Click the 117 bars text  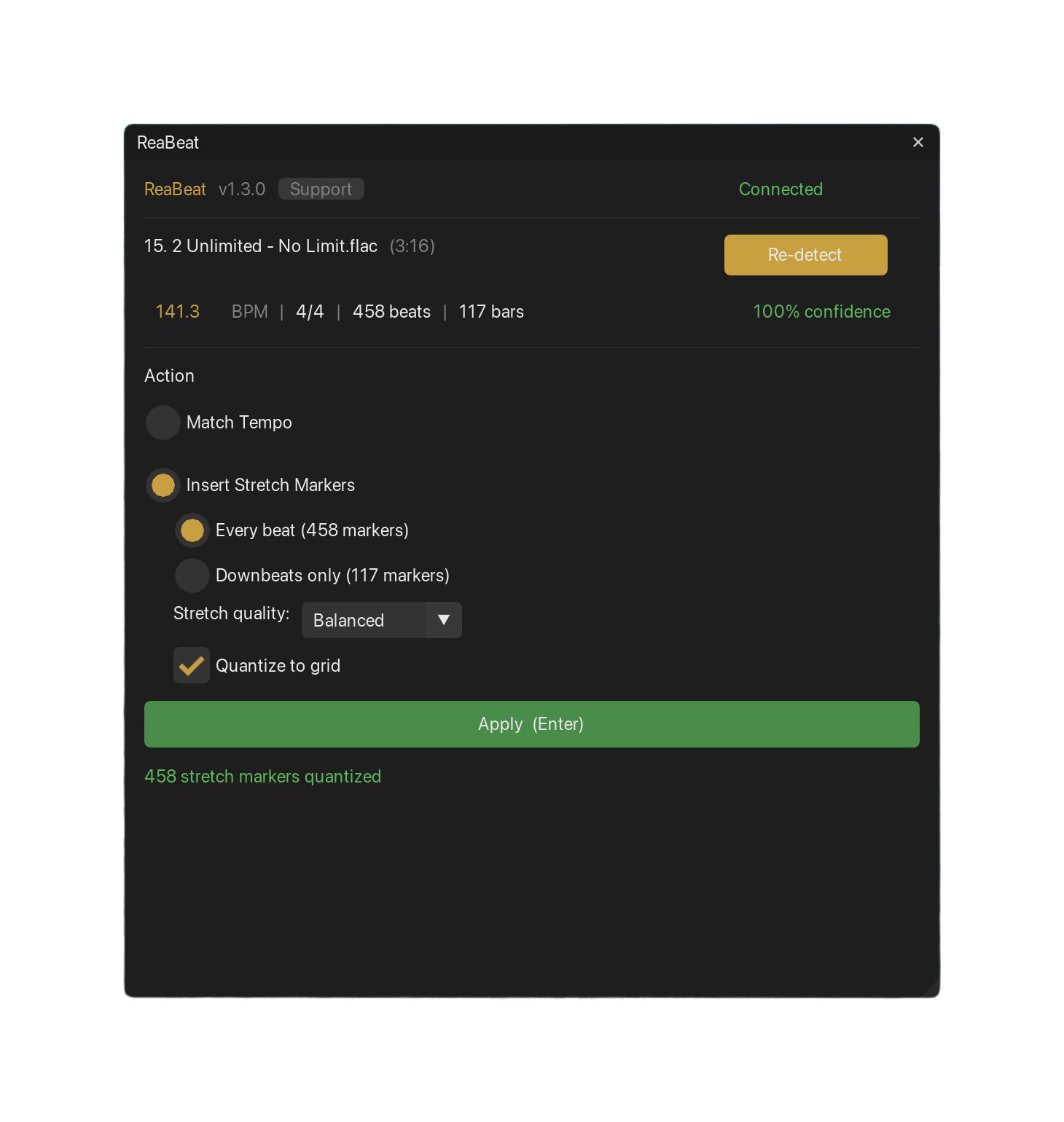(491, 312)
